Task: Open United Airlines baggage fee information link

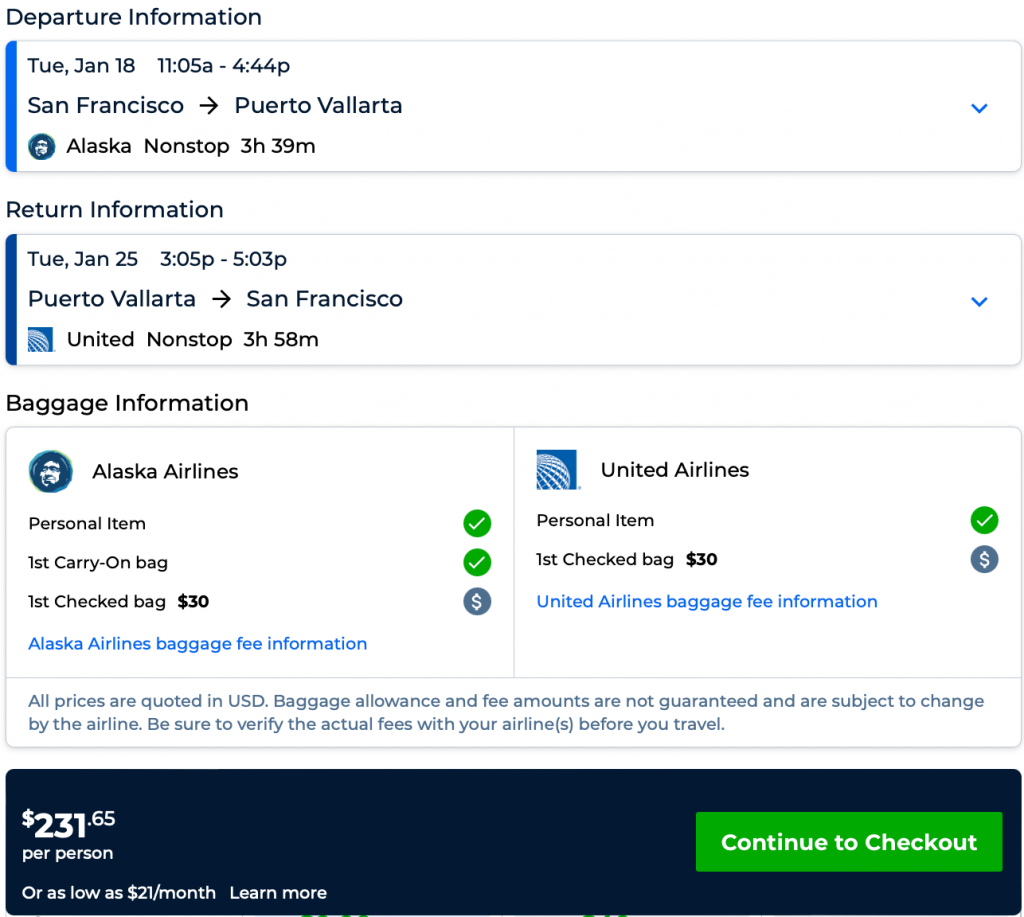Action: [x=707, y=602]
